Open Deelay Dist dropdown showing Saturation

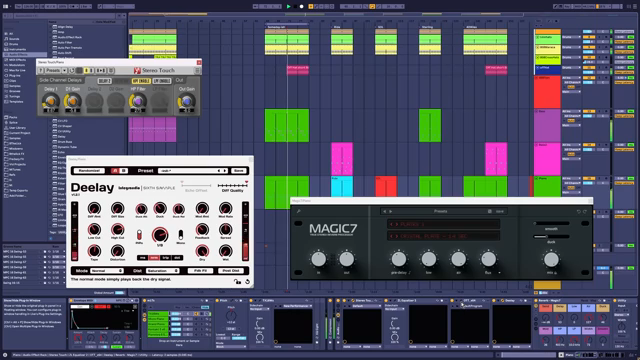pyautogui.click(x=162, y=271)
